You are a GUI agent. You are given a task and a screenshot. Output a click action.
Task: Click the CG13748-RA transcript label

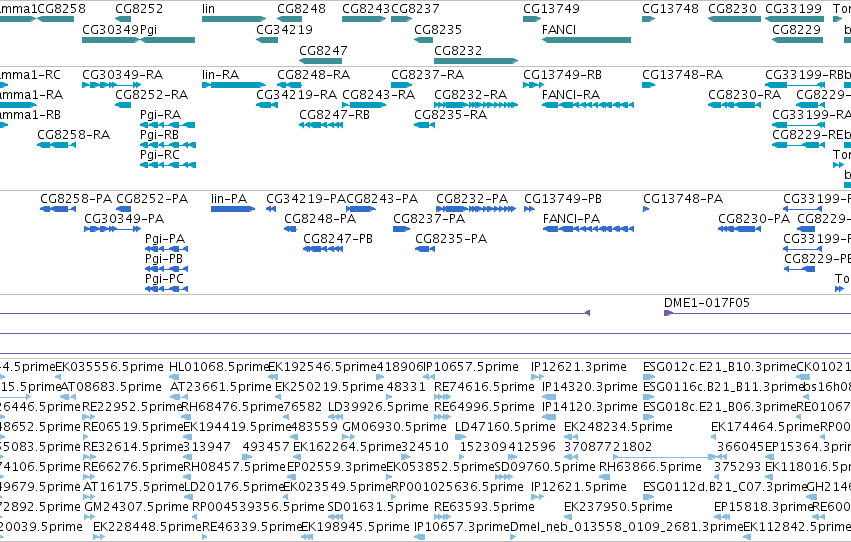pos(682,74)
